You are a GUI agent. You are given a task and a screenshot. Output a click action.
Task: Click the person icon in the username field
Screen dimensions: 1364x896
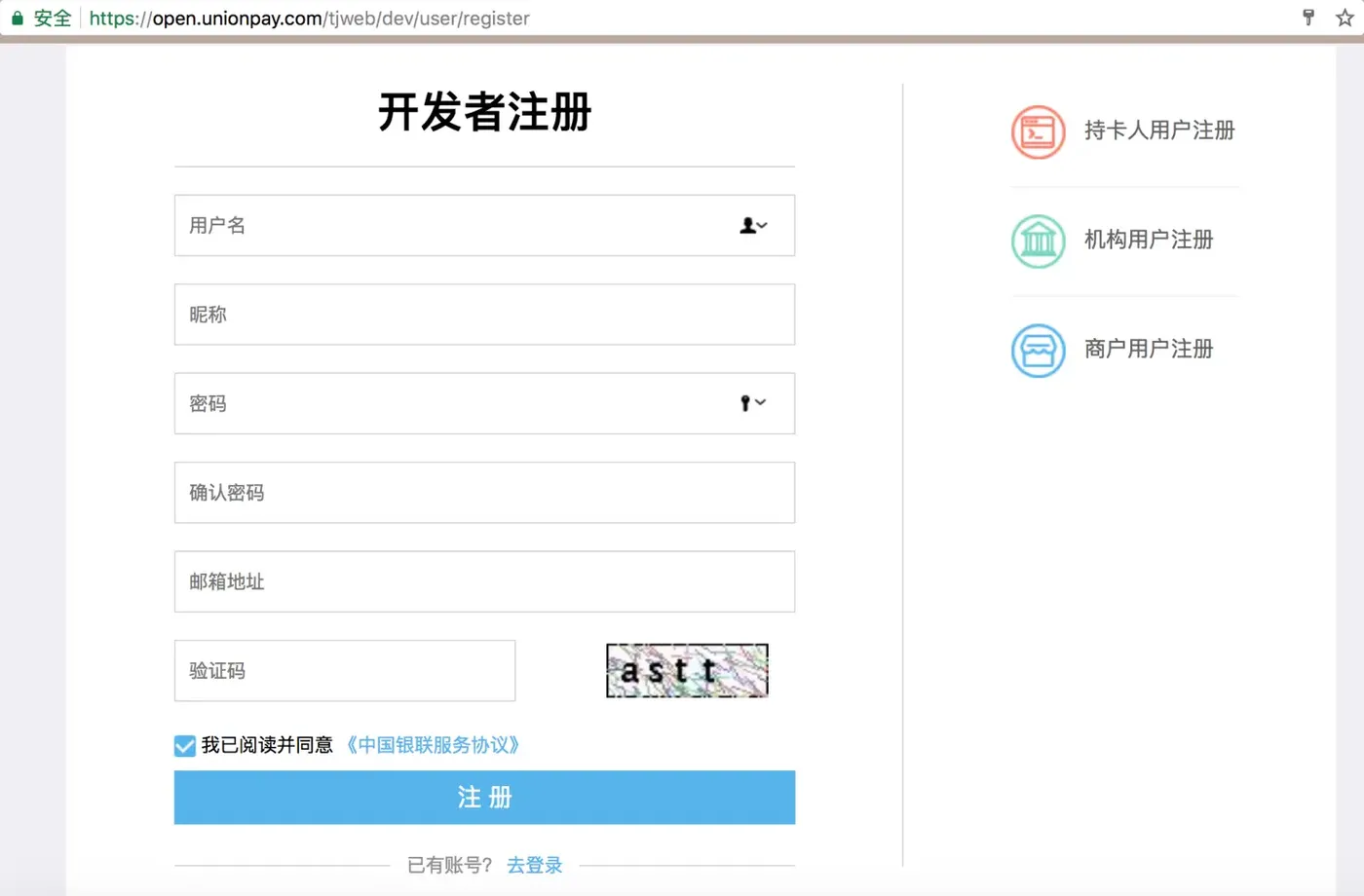[746, 225]
